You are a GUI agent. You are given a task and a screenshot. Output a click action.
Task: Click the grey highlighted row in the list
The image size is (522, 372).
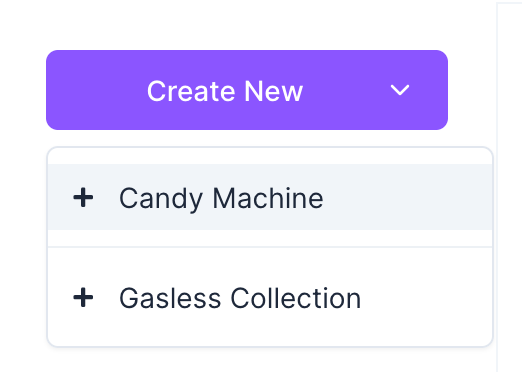pos(270,197)
